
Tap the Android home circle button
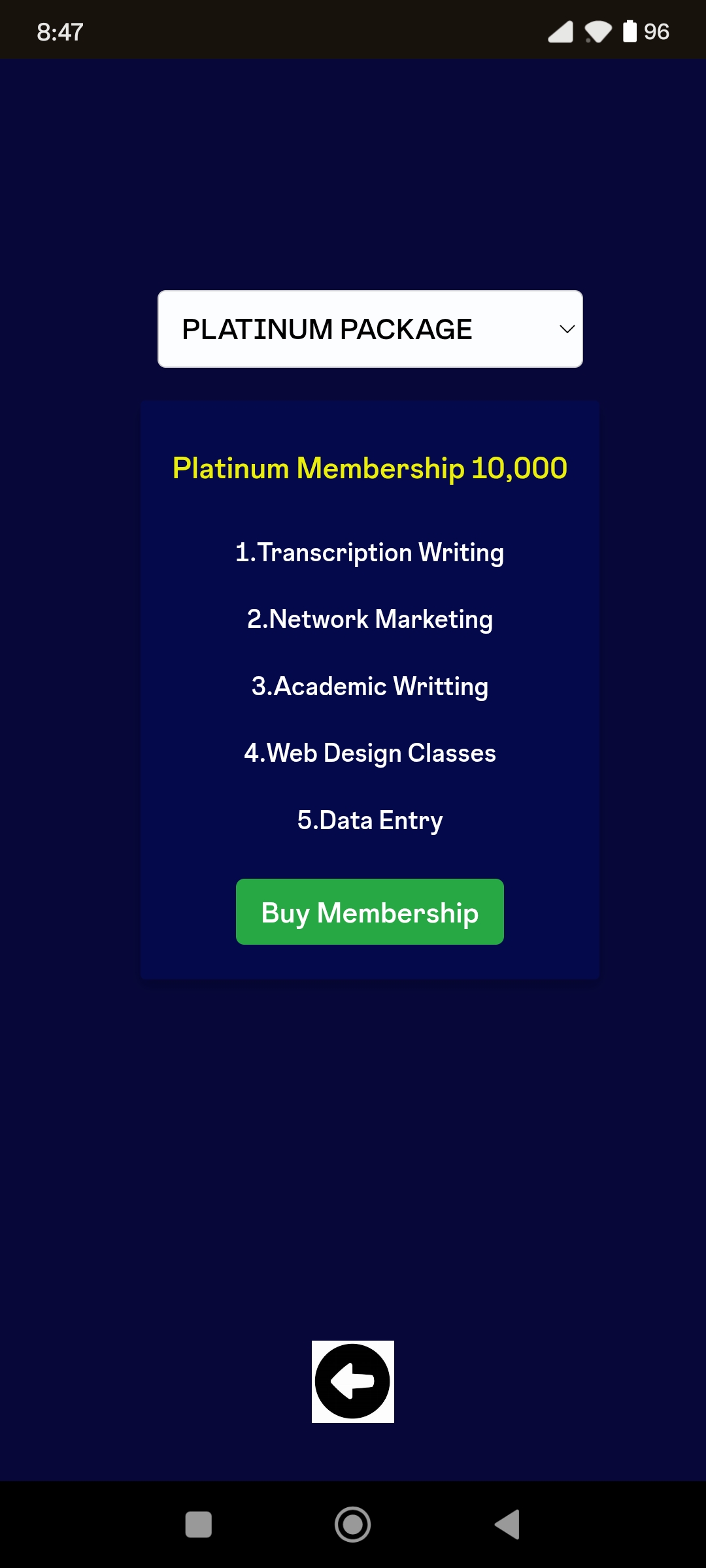tap(353, 1525)
